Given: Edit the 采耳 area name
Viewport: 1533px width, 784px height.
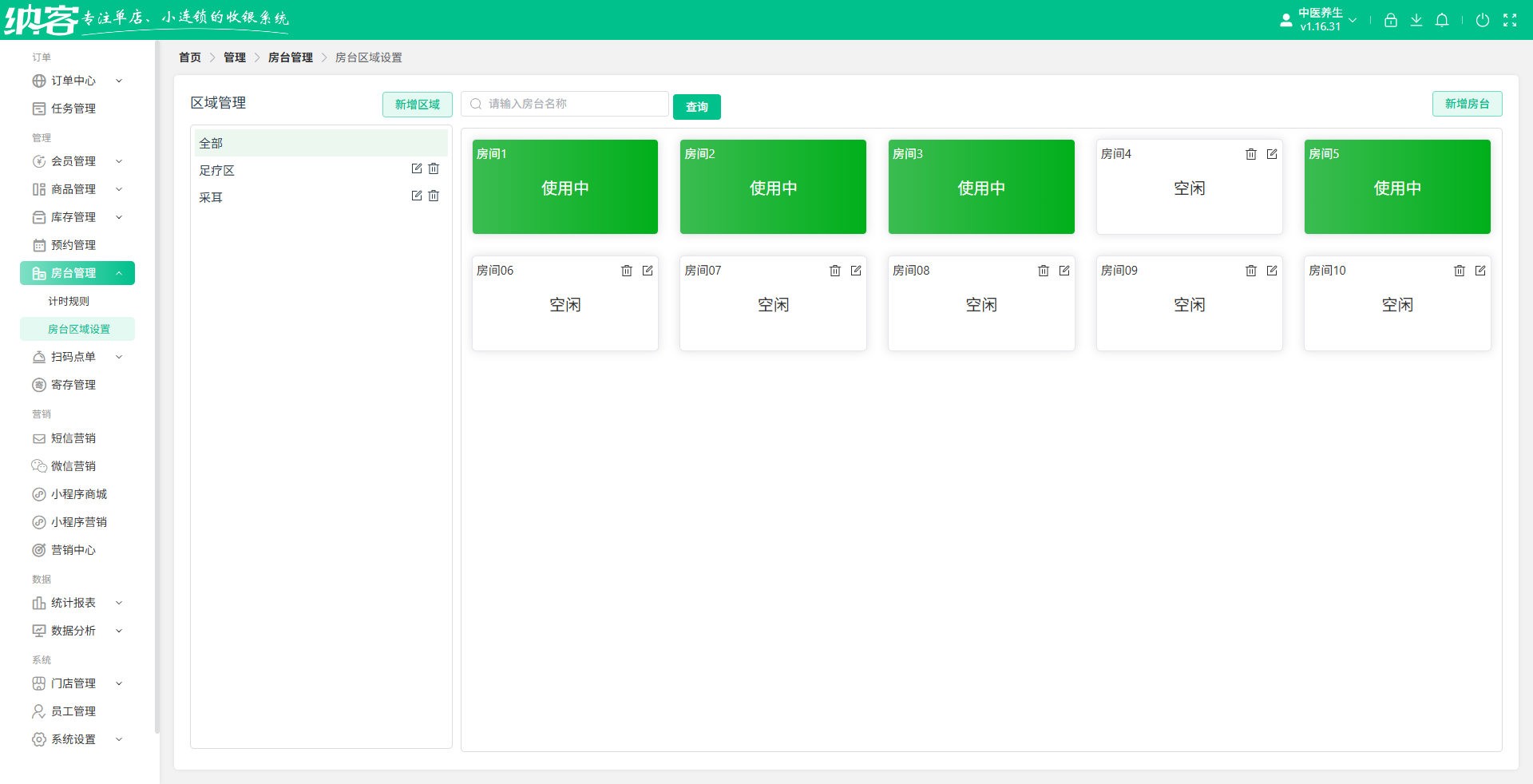Looking at the screenshot, I should coord(416,196).
